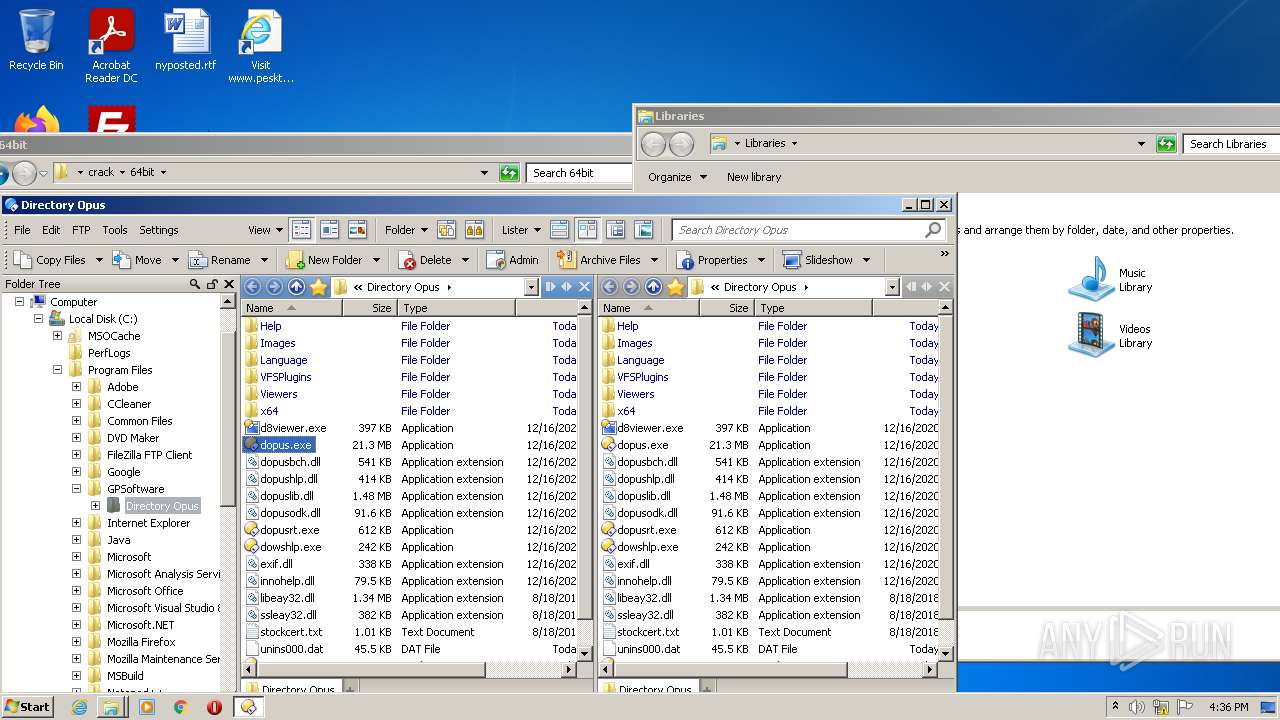The height and width of the screenshot is (720, 1280).
Task: Go forward in left file display
Action: tap(275, 287)
